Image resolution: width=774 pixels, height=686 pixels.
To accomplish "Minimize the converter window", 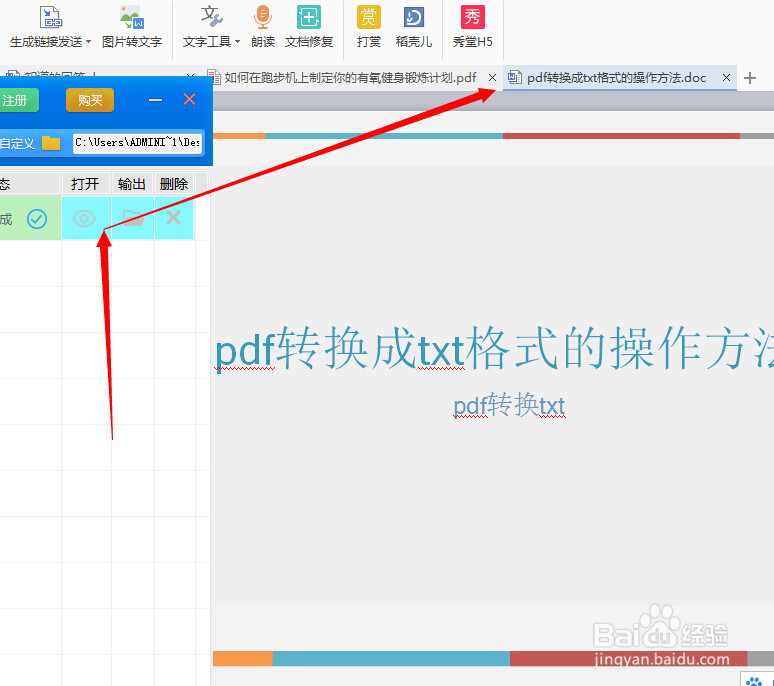I will (x=155, y=100).
